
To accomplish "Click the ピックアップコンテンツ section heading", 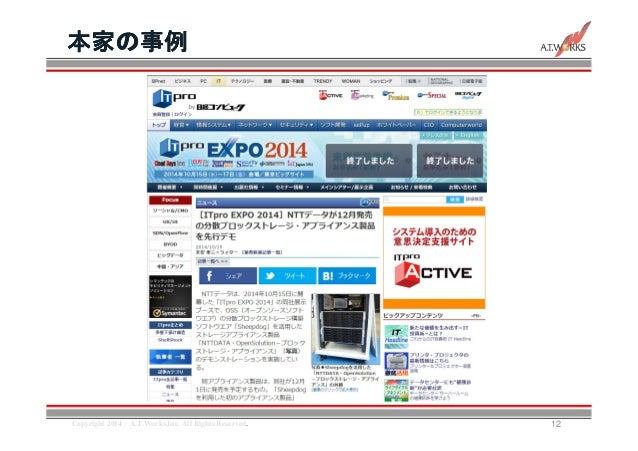I will 413,315.
